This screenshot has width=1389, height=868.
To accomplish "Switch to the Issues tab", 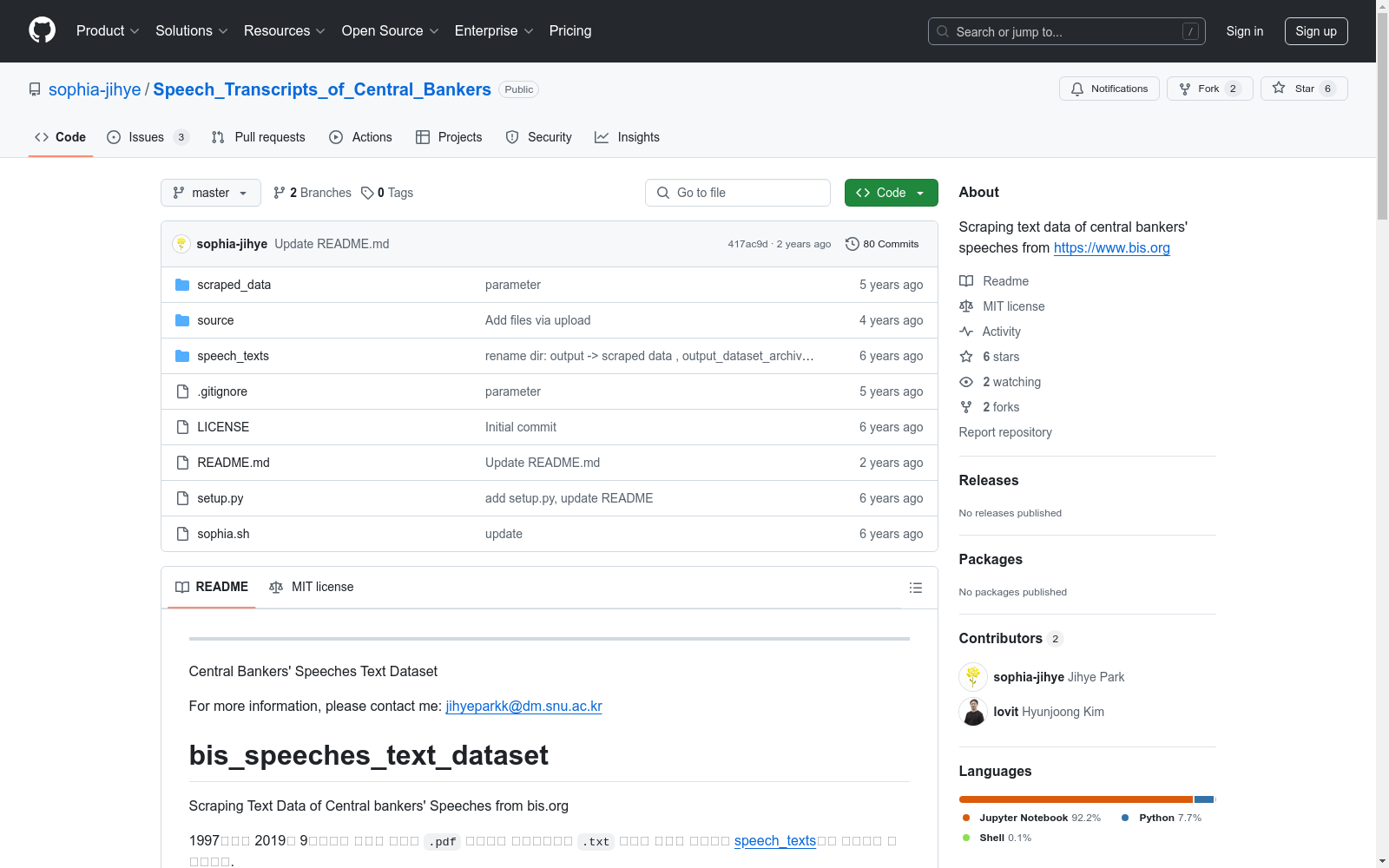I will click(x=148, y=137).
